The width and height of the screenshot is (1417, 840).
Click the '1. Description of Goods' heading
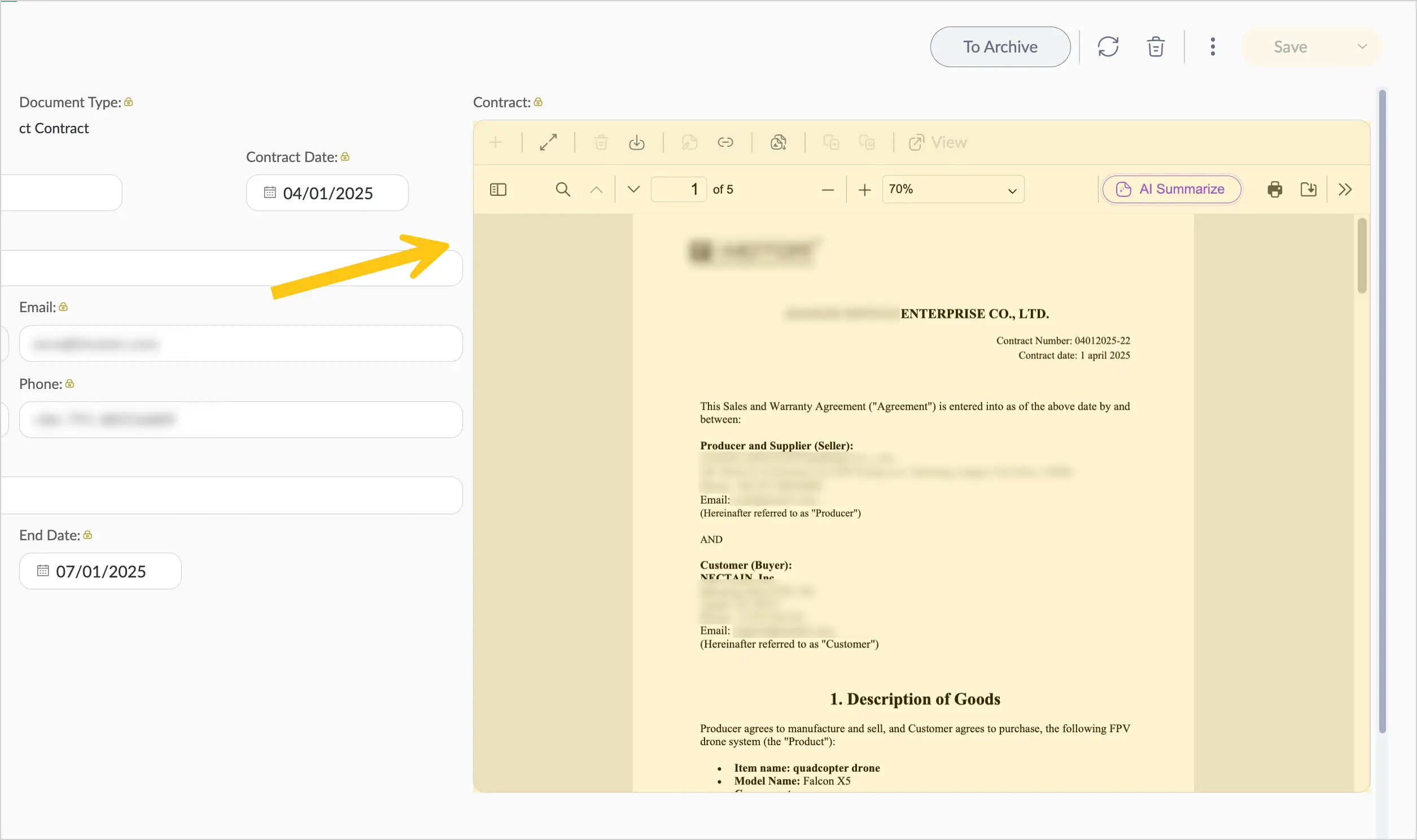point(915,699)
